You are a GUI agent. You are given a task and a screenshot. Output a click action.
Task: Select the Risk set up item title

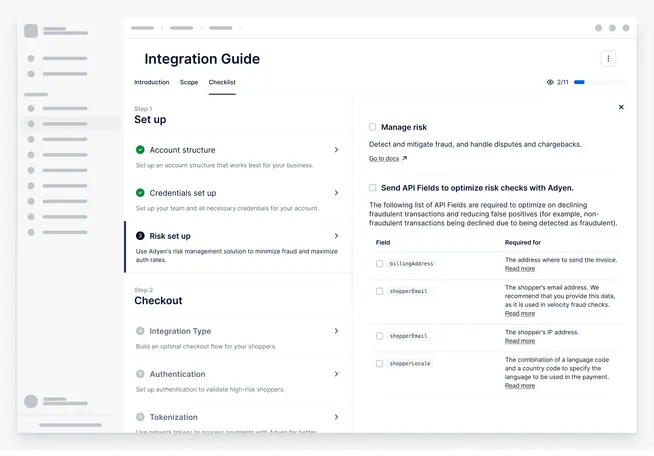click(170, 236)
